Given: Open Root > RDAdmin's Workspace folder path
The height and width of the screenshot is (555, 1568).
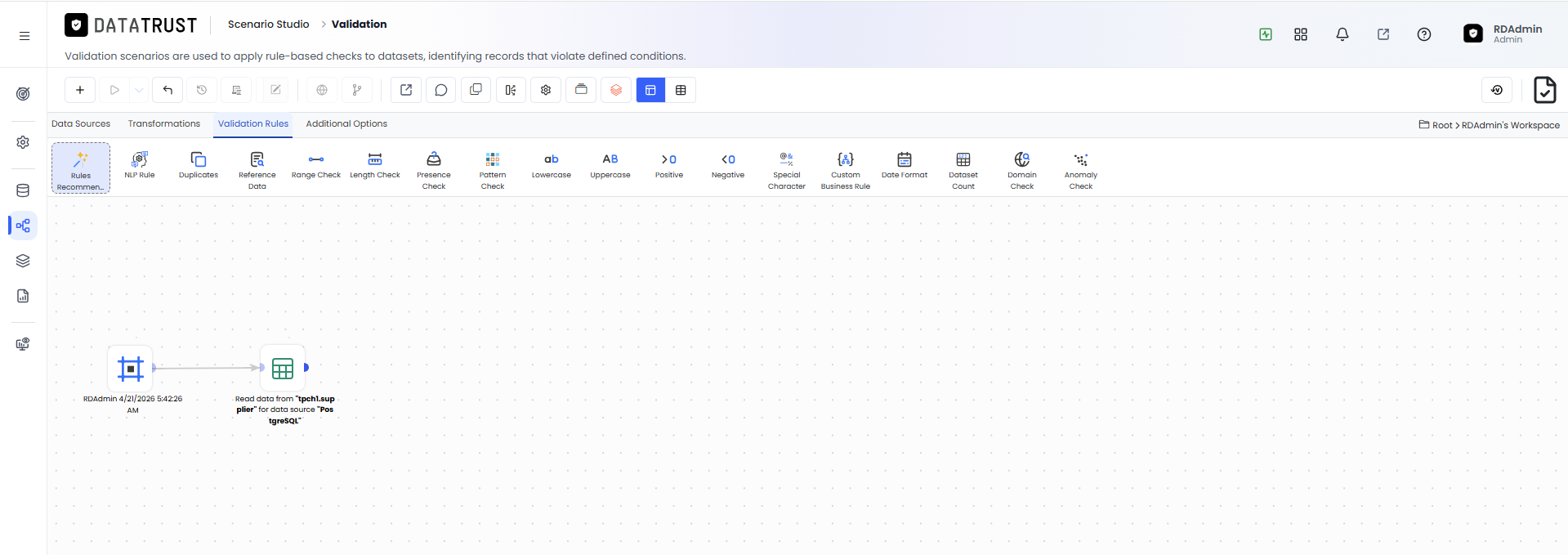Looking at the screenshot, I should (x=1490, y=125).
